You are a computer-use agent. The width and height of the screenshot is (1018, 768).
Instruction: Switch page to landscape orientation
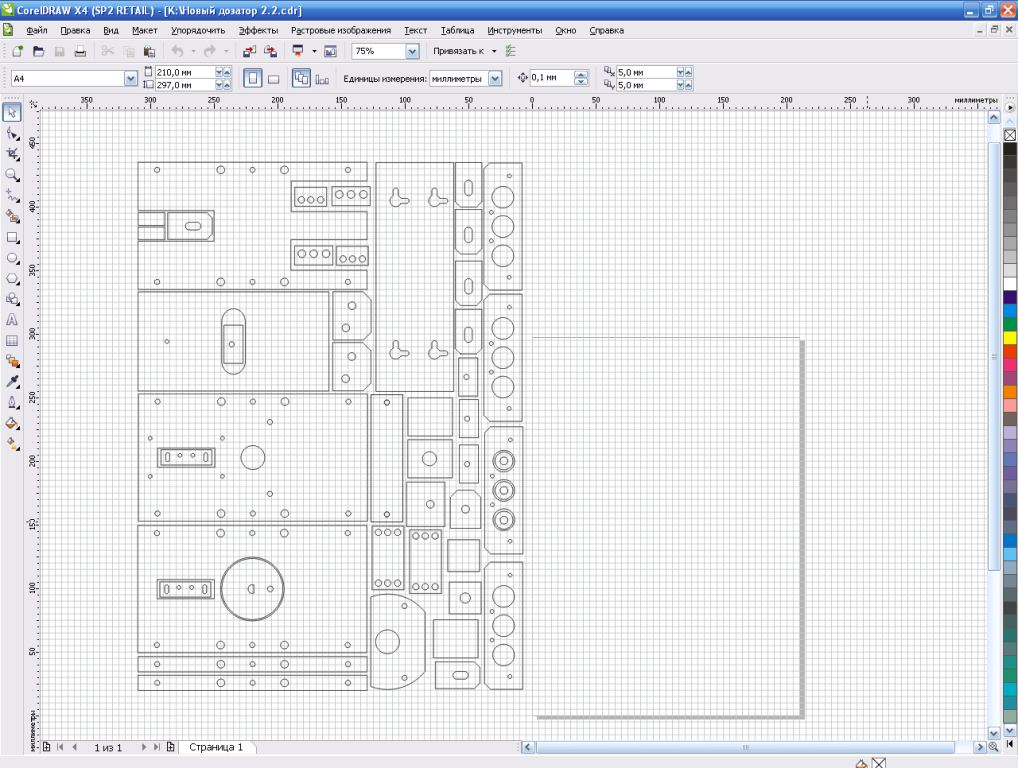tap(272, 78)
